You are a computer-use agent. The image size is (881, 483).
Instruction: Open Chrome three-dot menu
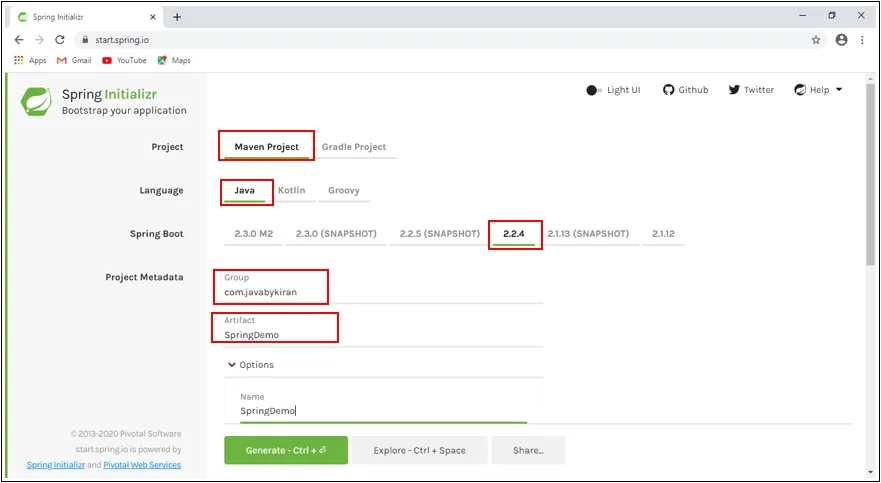pyautogui.click(x=862, y=40)
